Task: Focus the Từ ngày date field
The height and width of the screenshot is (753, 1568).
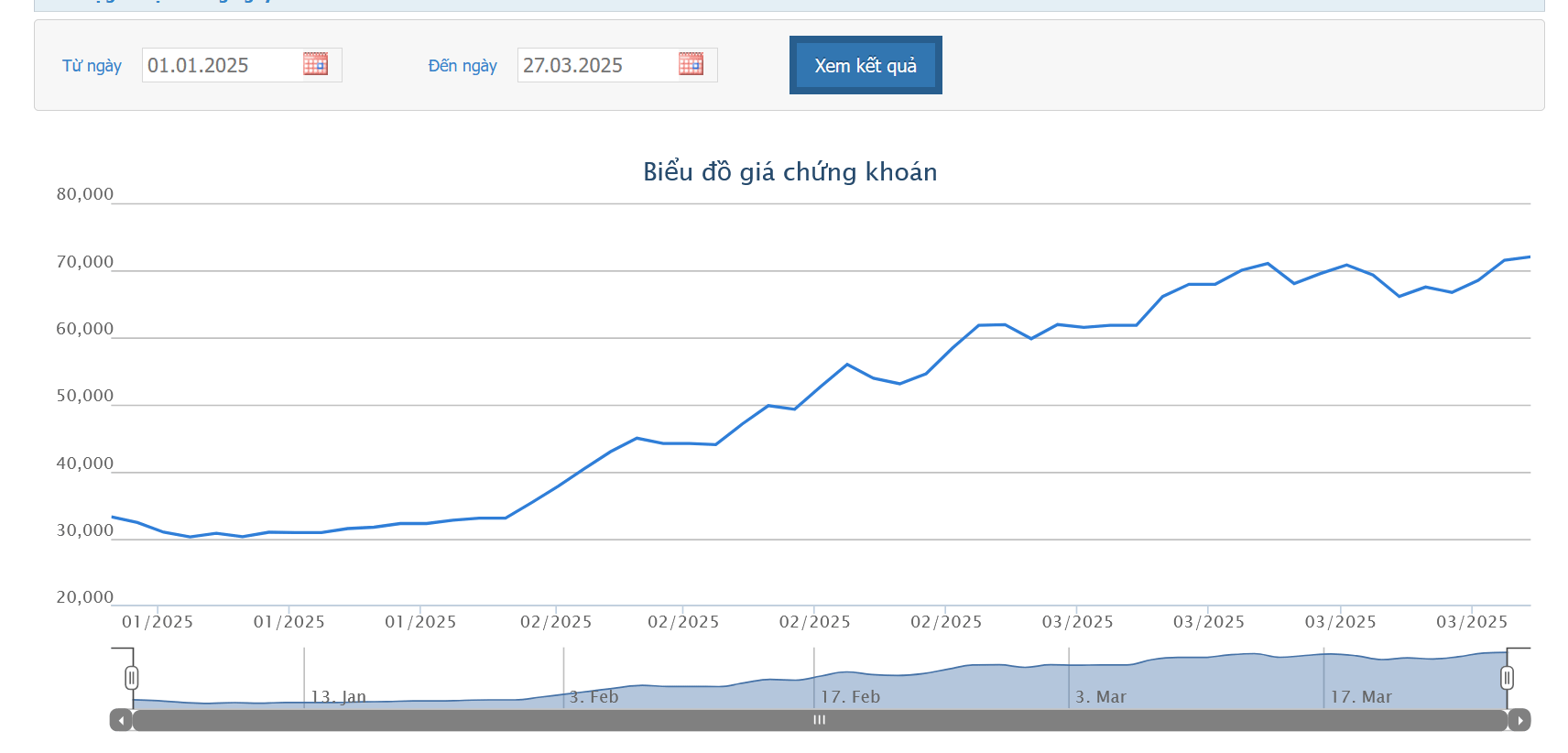Action: click(222, 65)
